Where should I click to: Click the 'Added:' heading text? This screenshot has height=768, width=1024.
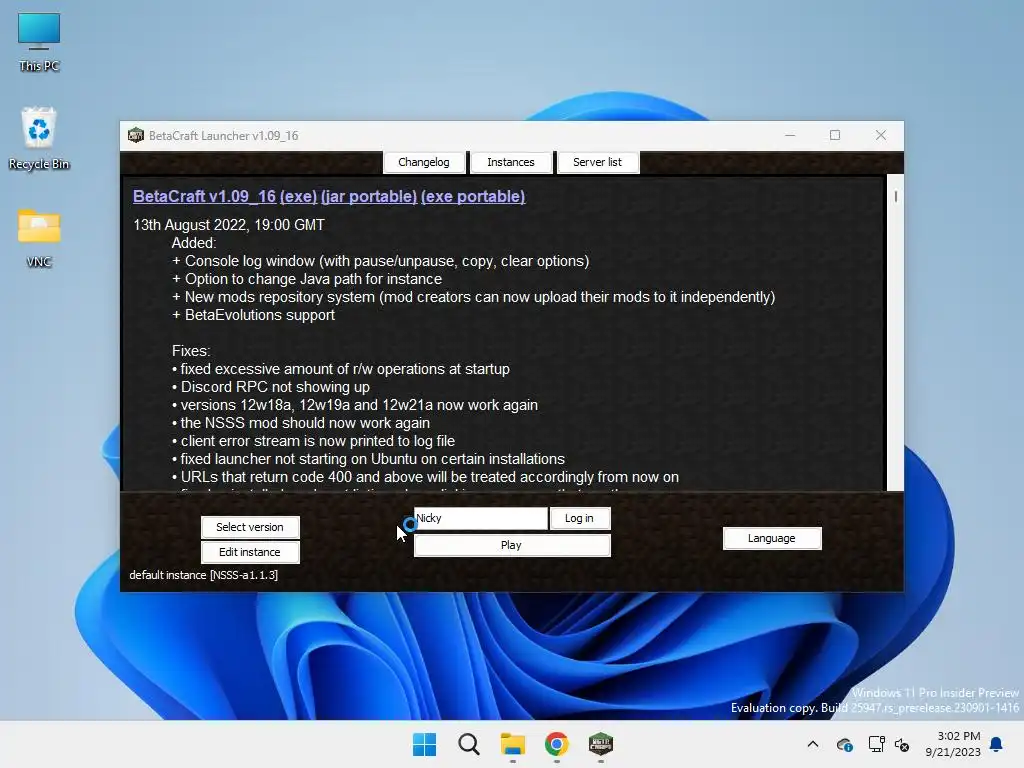click(x=194, y=243)
